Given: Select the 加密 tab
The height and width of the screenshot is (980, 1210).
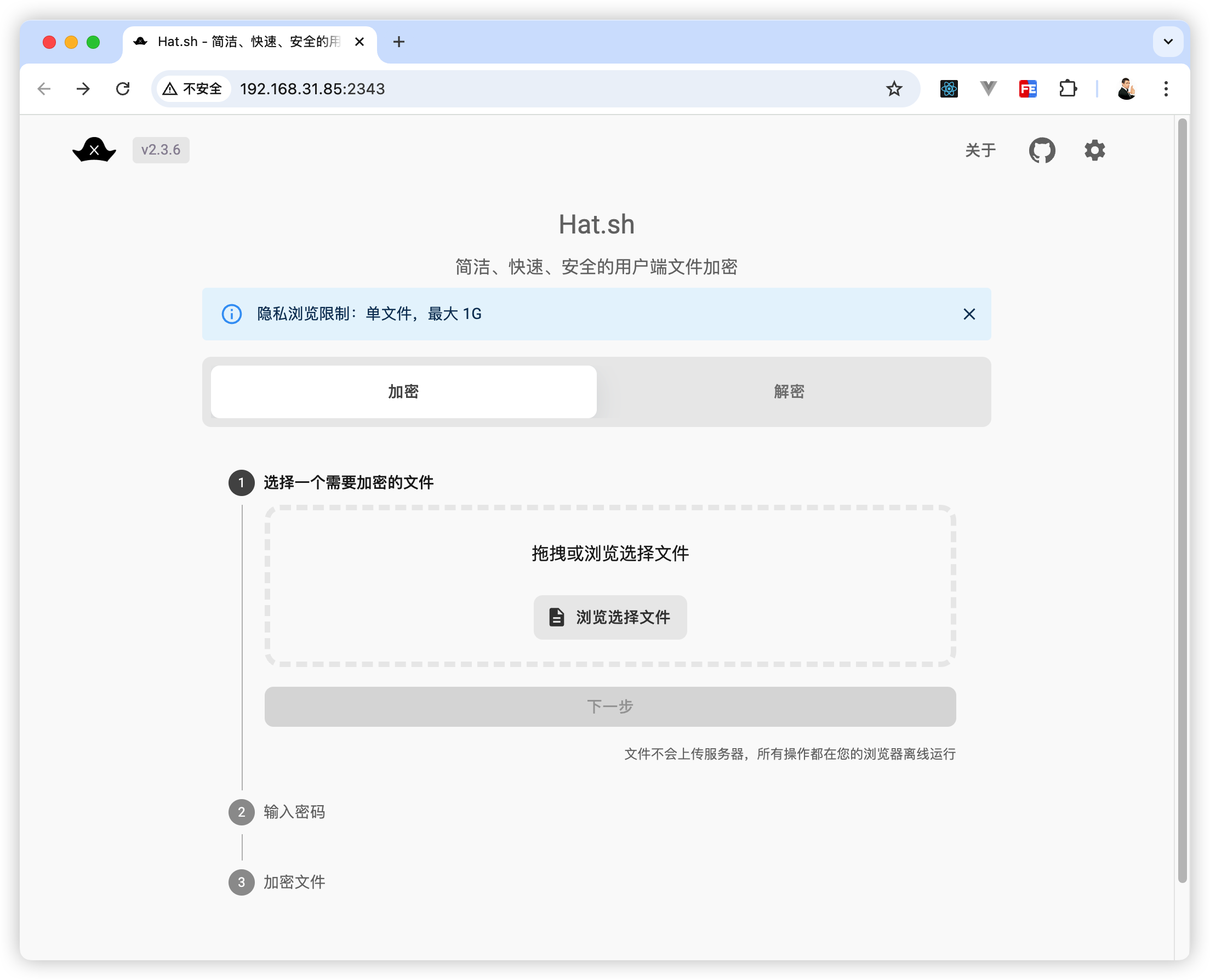Looking at the screenshot, I should (403, 391).
